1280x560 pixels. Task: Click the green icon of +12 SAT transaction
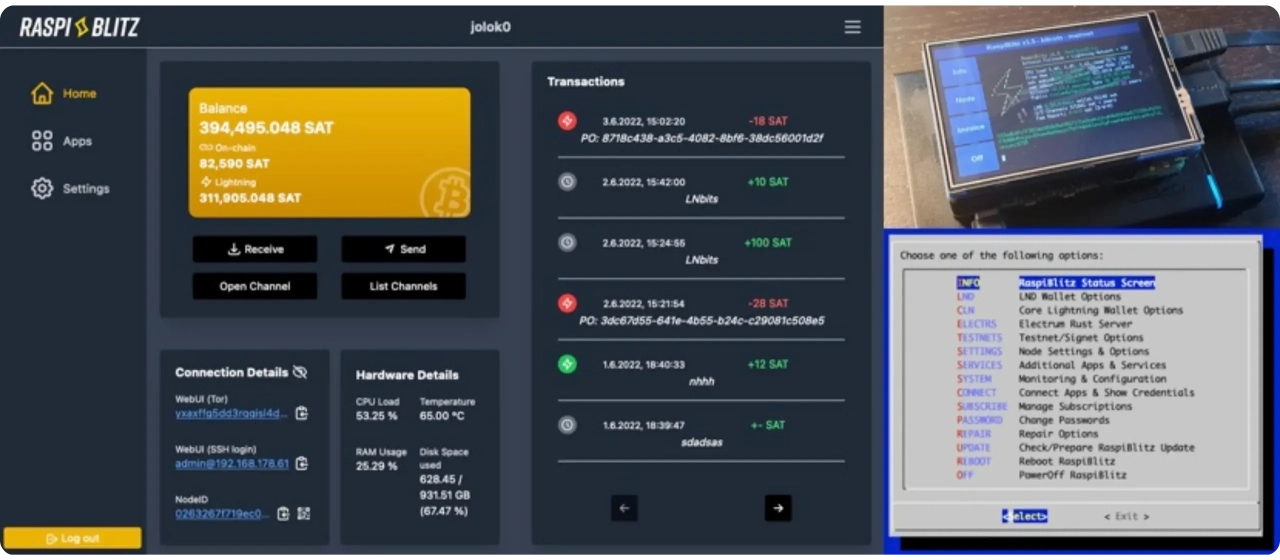[x=567, y=364]
